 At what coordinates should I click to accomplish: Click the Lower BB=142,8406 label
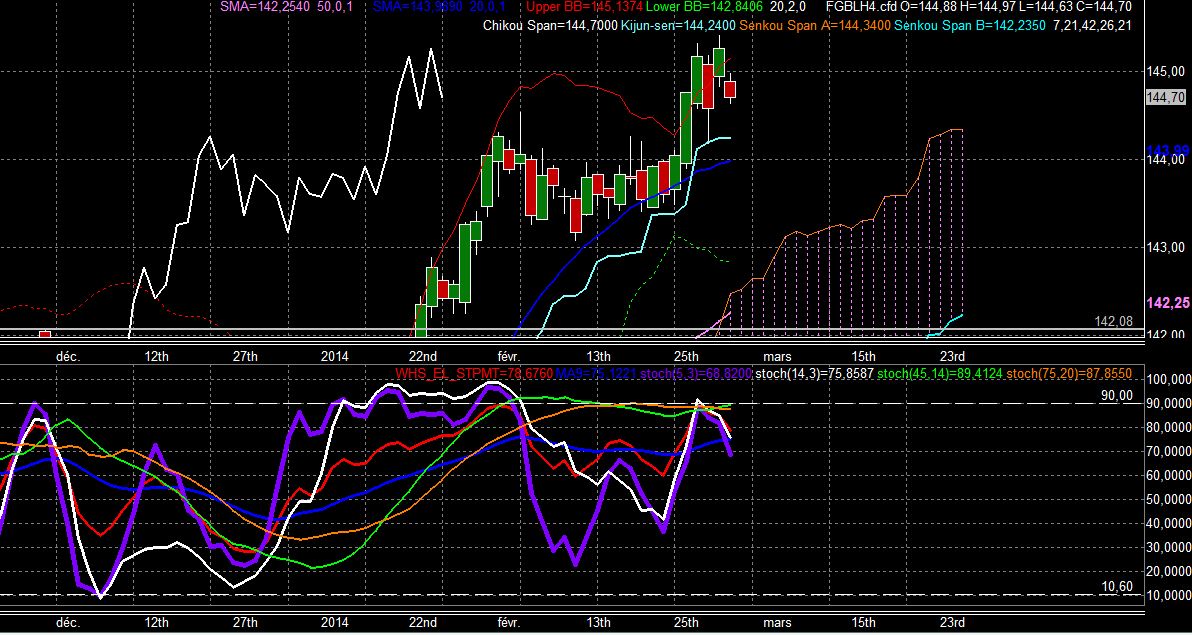click(702, 7)
